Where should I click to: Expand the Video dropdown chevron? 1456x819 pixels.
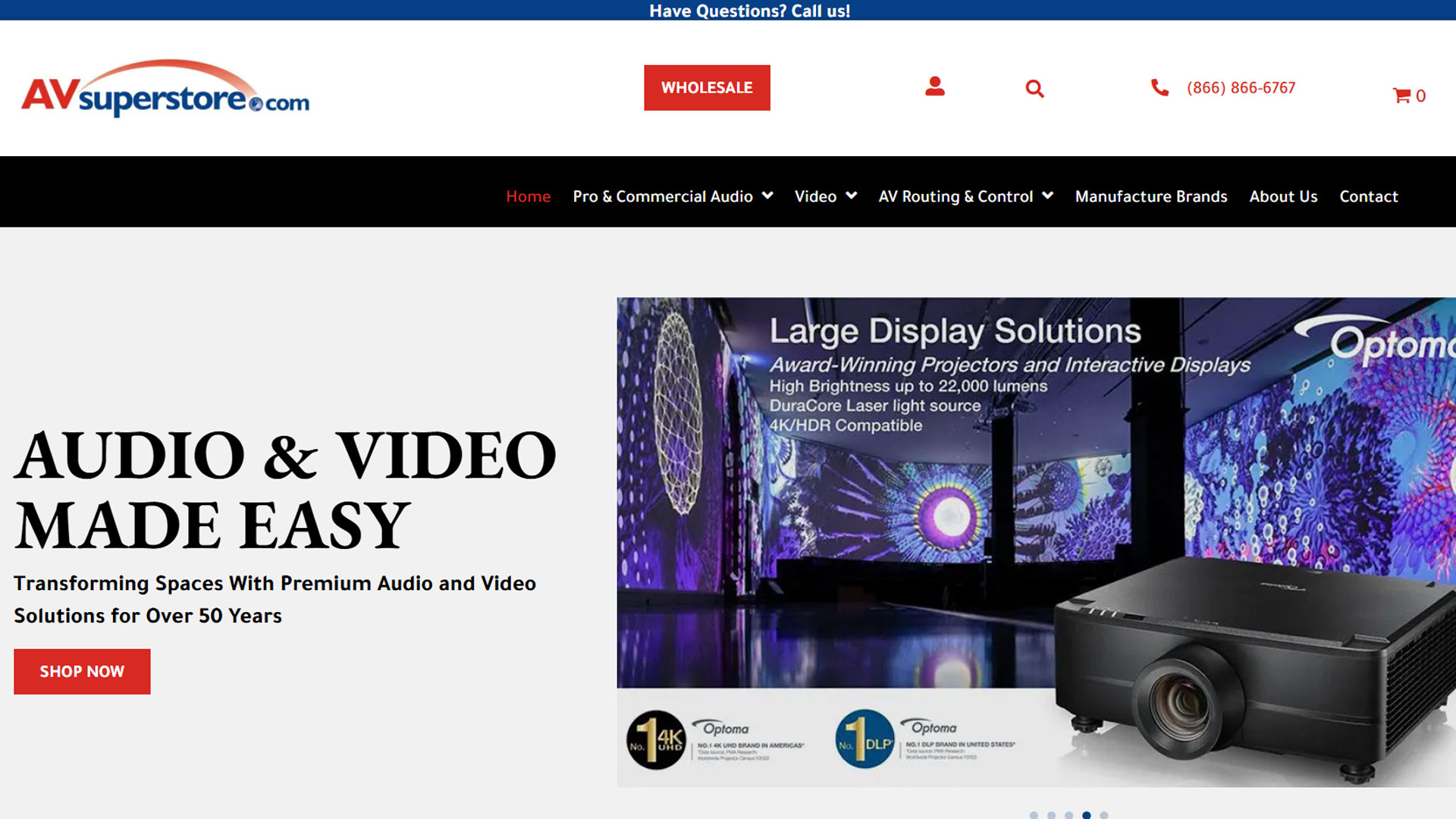tap(852, 196)
